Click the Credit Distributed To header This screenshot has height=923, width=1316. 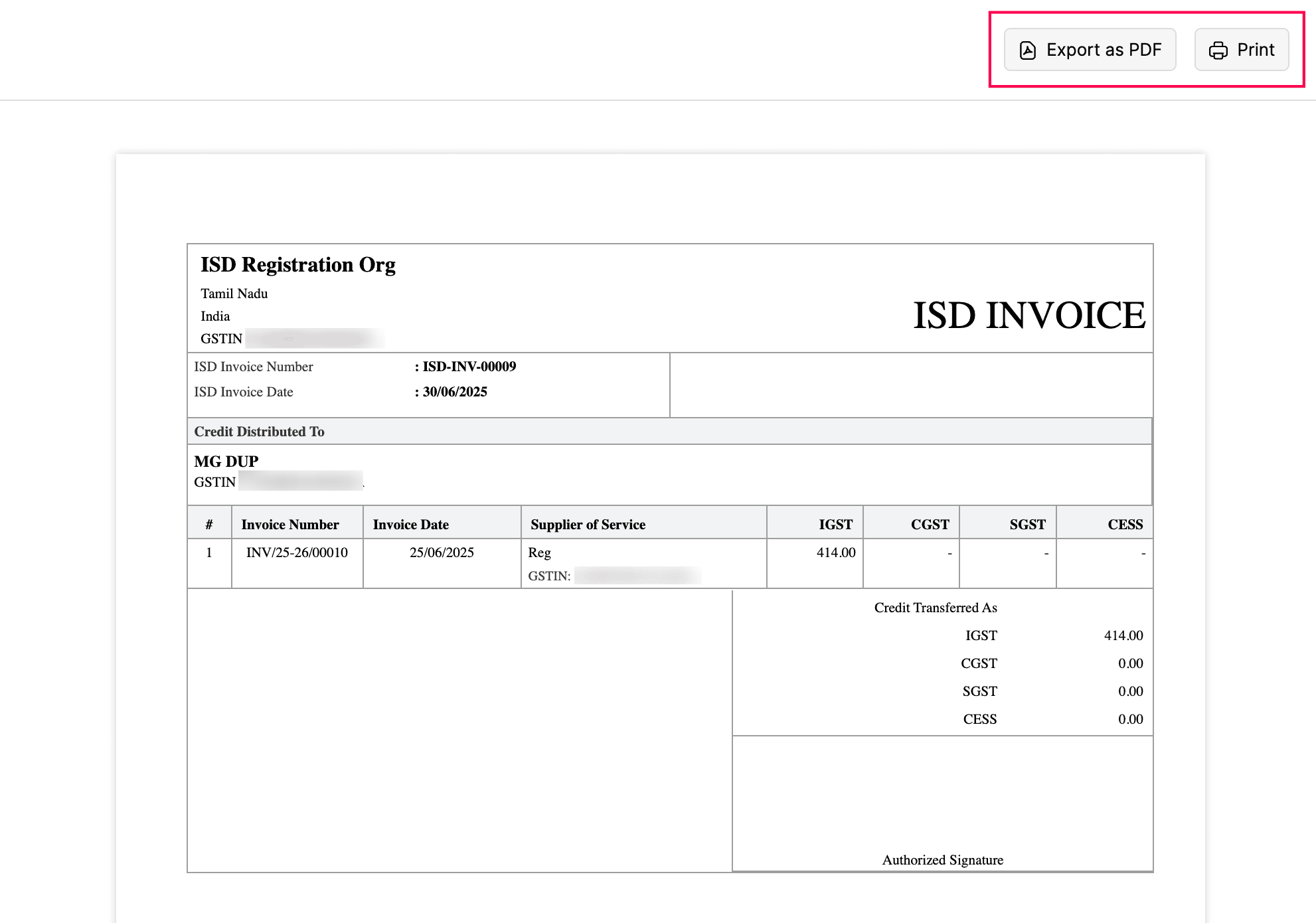[259, 432]
